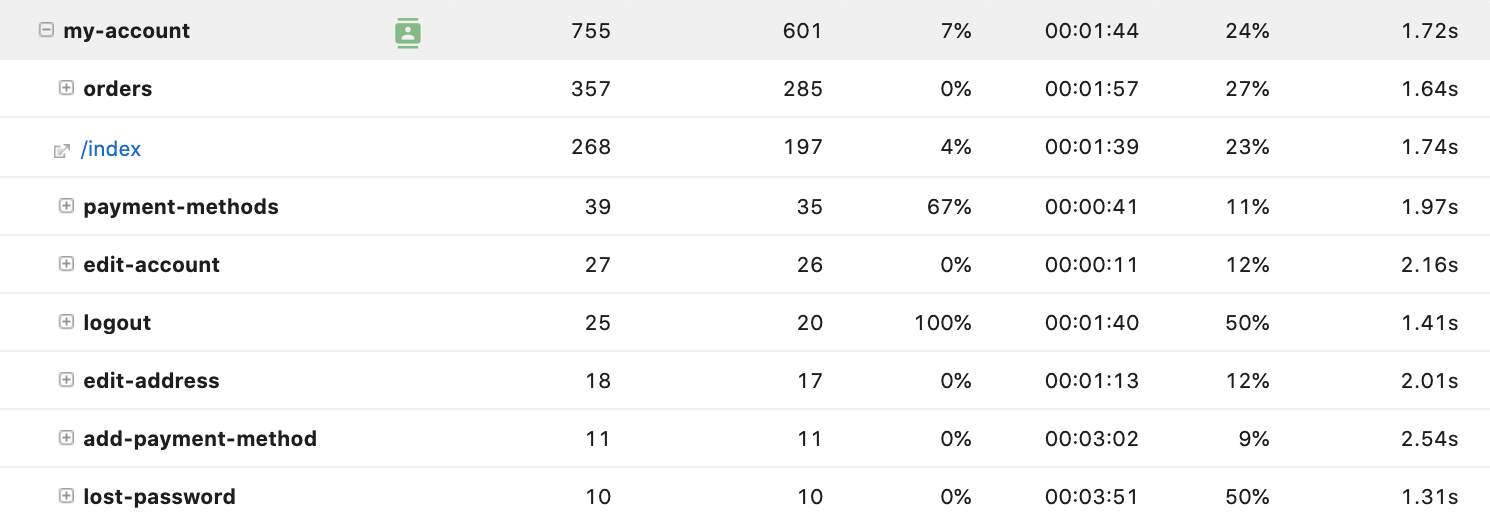
Task: Click the 755 pageviews value for my-account
Action: (x=590, y=31)
